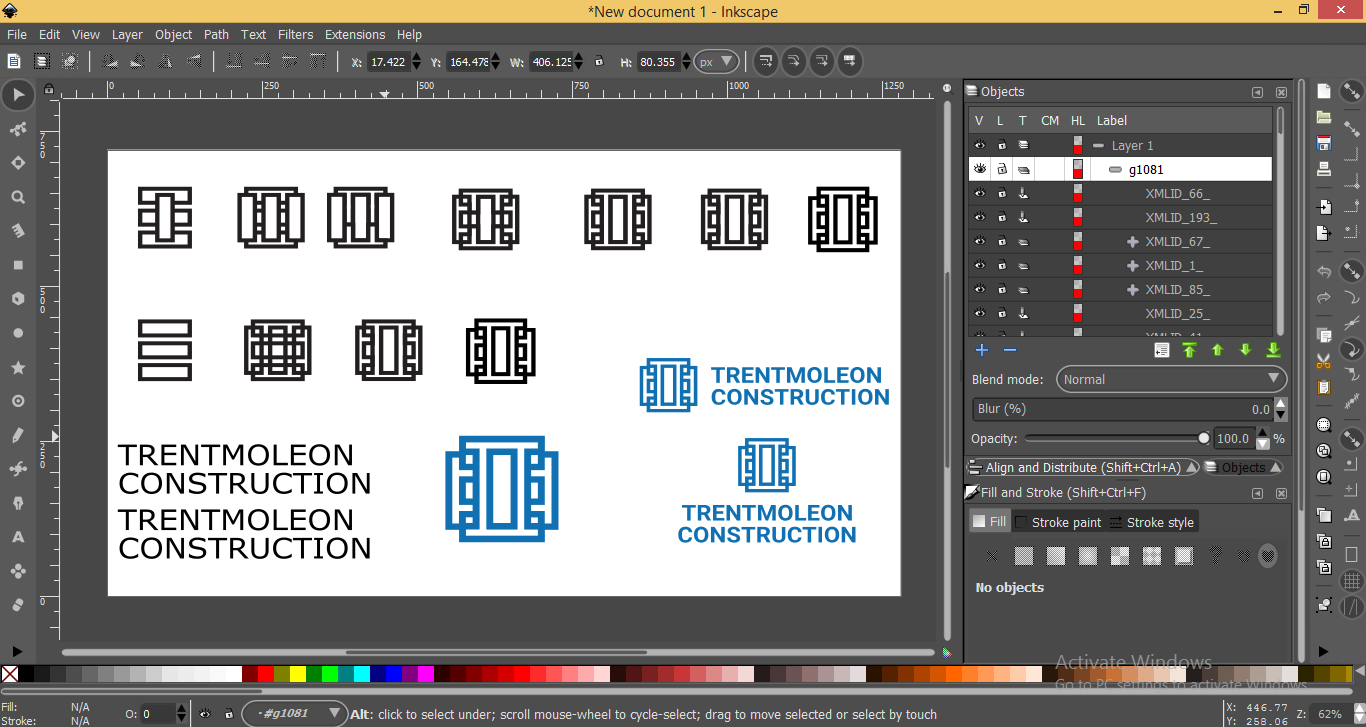Viewport: 1366px width, 727px height.
Task: Open the px units dropdown
Action: coord(717,62)
